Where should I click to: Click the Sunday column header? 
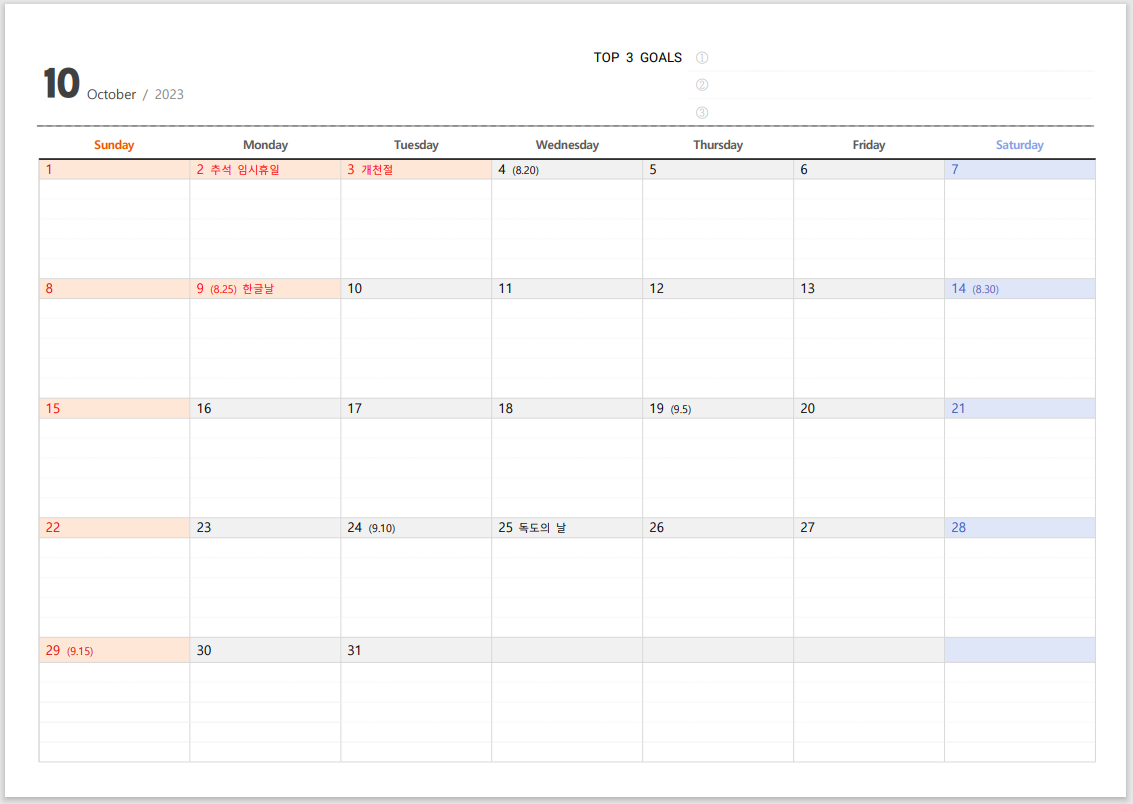114,144
